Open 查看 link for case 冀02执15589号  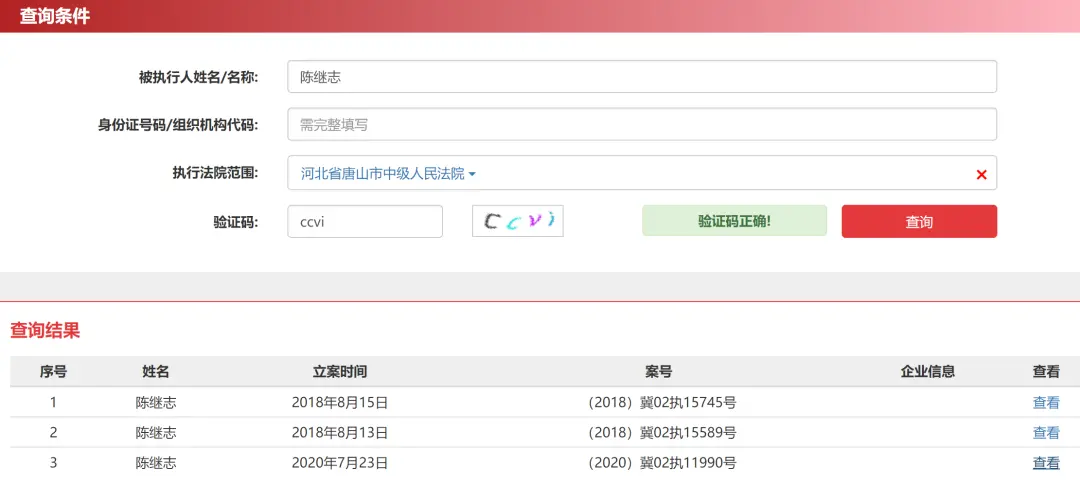click(x=1046, y=433)
